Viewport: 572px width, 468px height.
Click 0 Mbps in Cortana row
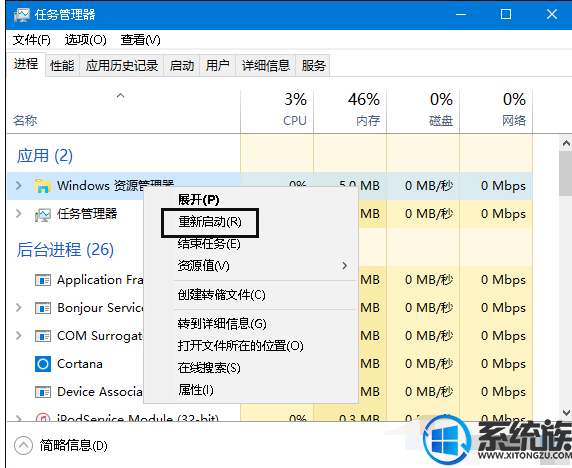pyautogui.click(x=503, y=364)
